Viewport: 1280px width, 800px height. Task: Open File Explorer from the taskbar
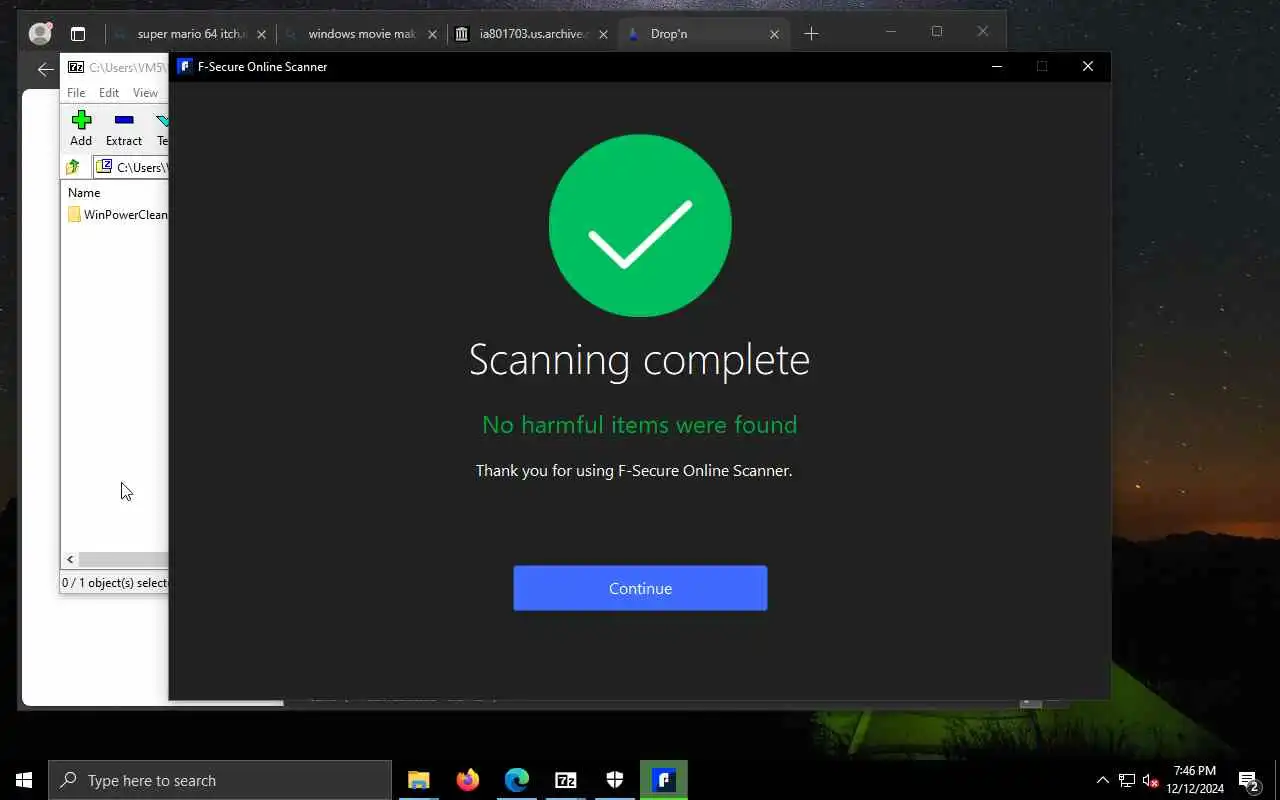pos(418,780)
